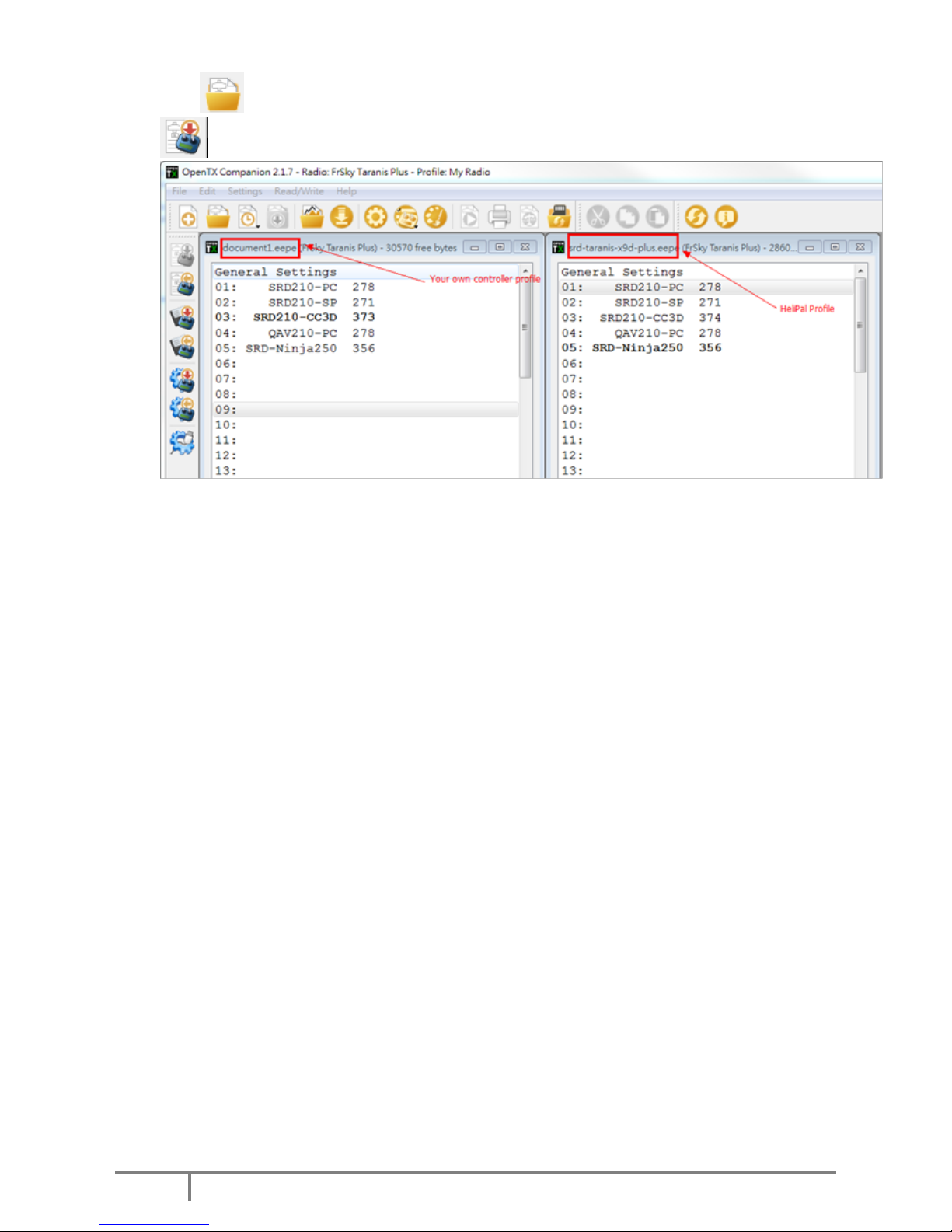952x1232 pixels.
Task: Click the greyed Simulate play-page icon
Action: click(469, 217)
